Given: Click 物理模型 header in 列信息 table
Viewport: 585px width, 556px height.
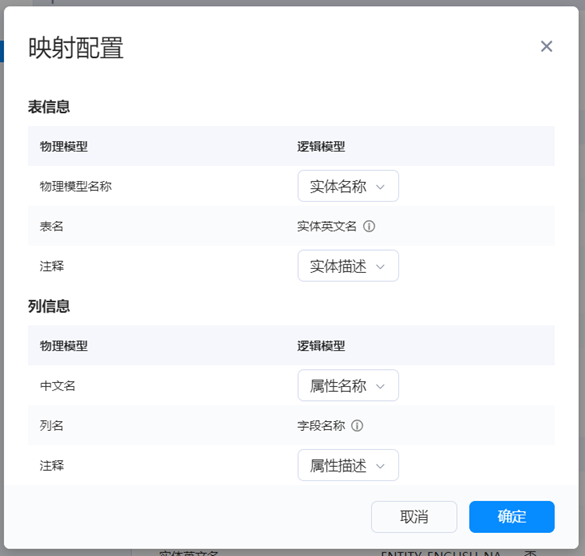Looking at the screenshot, I should 64,346.
